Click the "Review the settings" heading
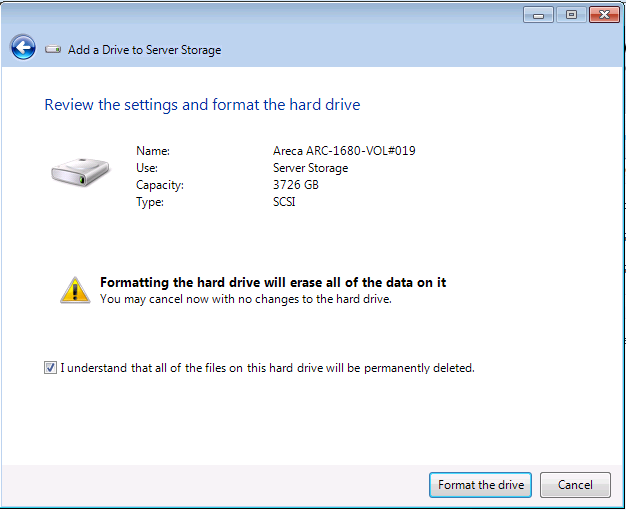This screenshot has width=626, height=510. coord(202,105)
